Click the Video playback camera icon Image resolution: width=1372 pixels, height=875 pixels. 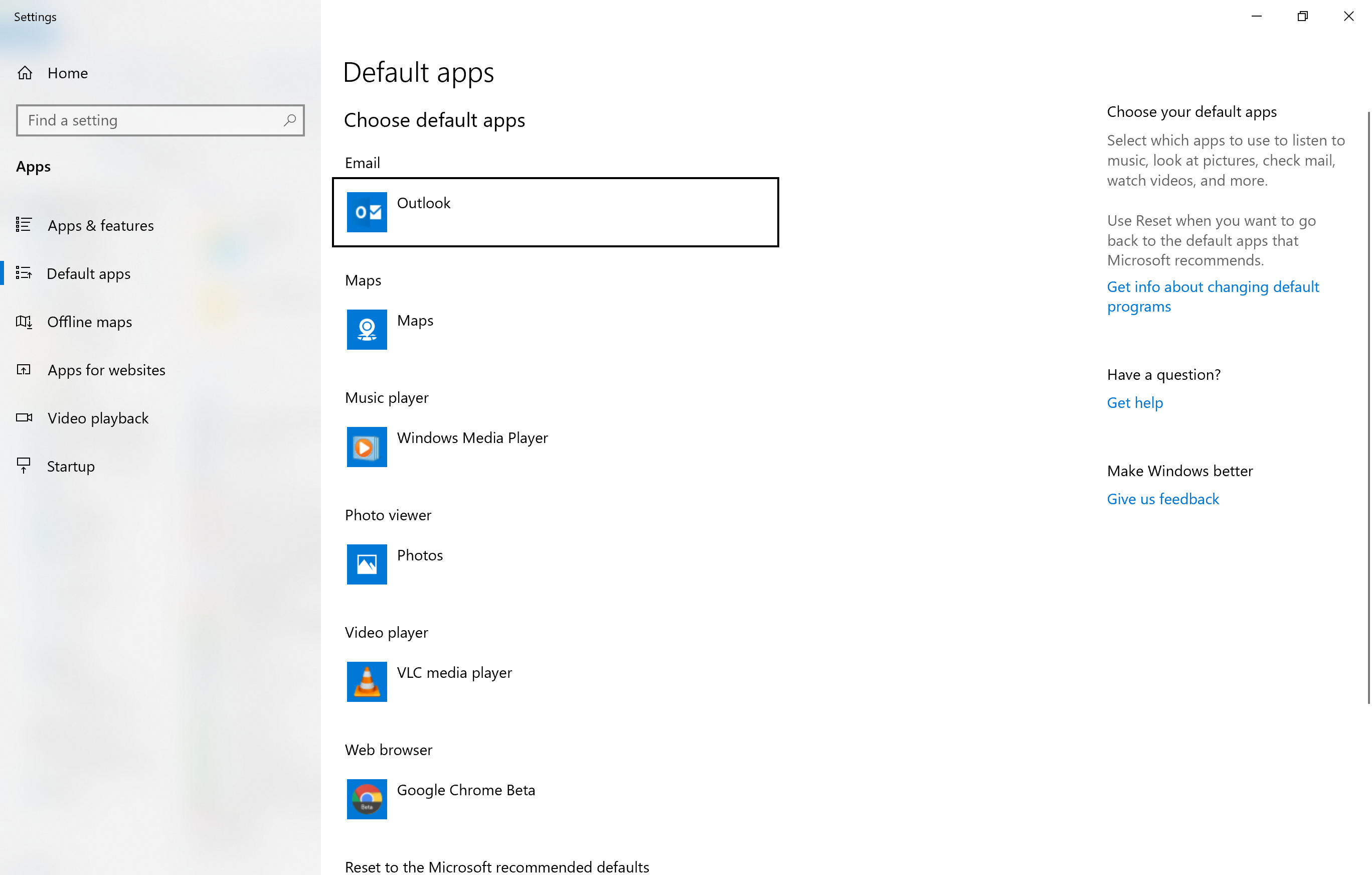click(24, 417)
